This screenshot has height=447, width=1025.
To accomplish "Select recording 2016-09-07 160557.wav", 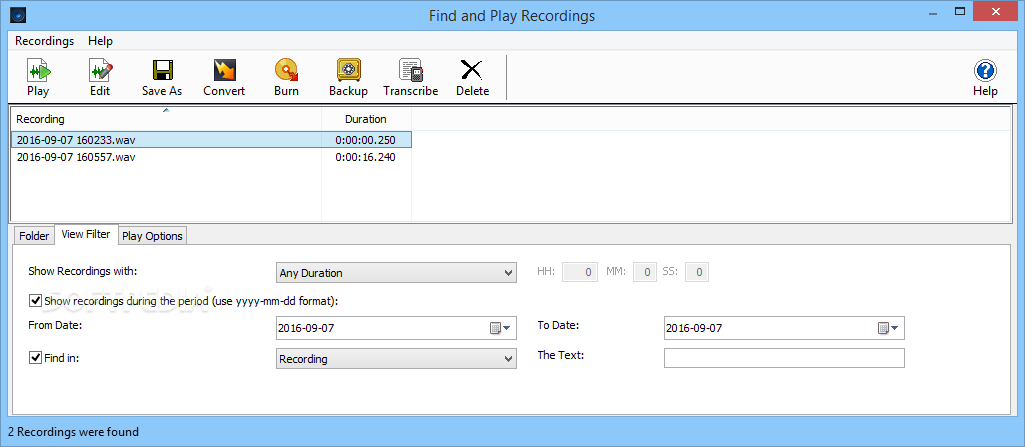I will point(211,157).
